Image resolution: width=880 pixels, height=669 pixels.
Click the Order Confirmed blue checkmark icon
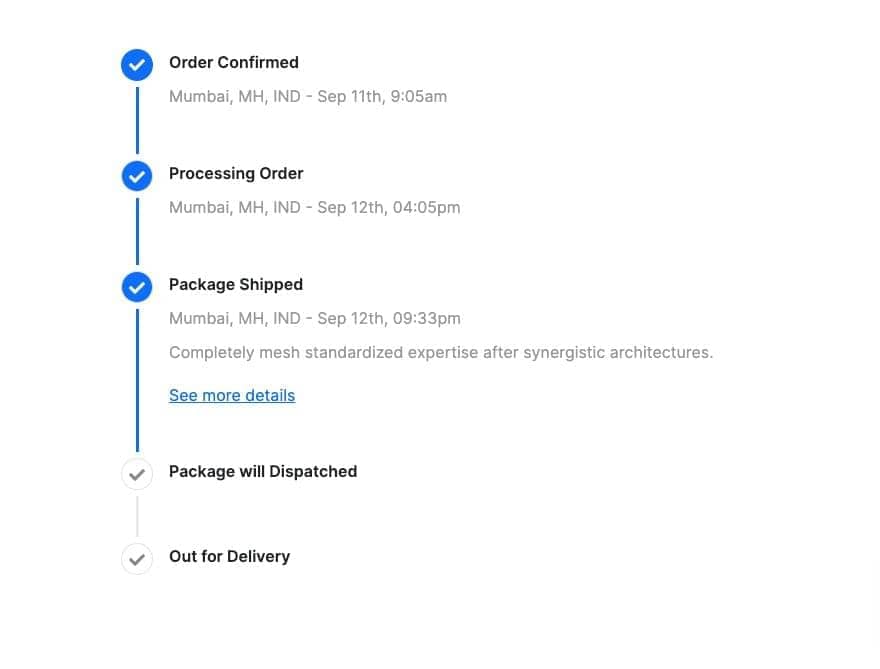click(x=137, y=65)
